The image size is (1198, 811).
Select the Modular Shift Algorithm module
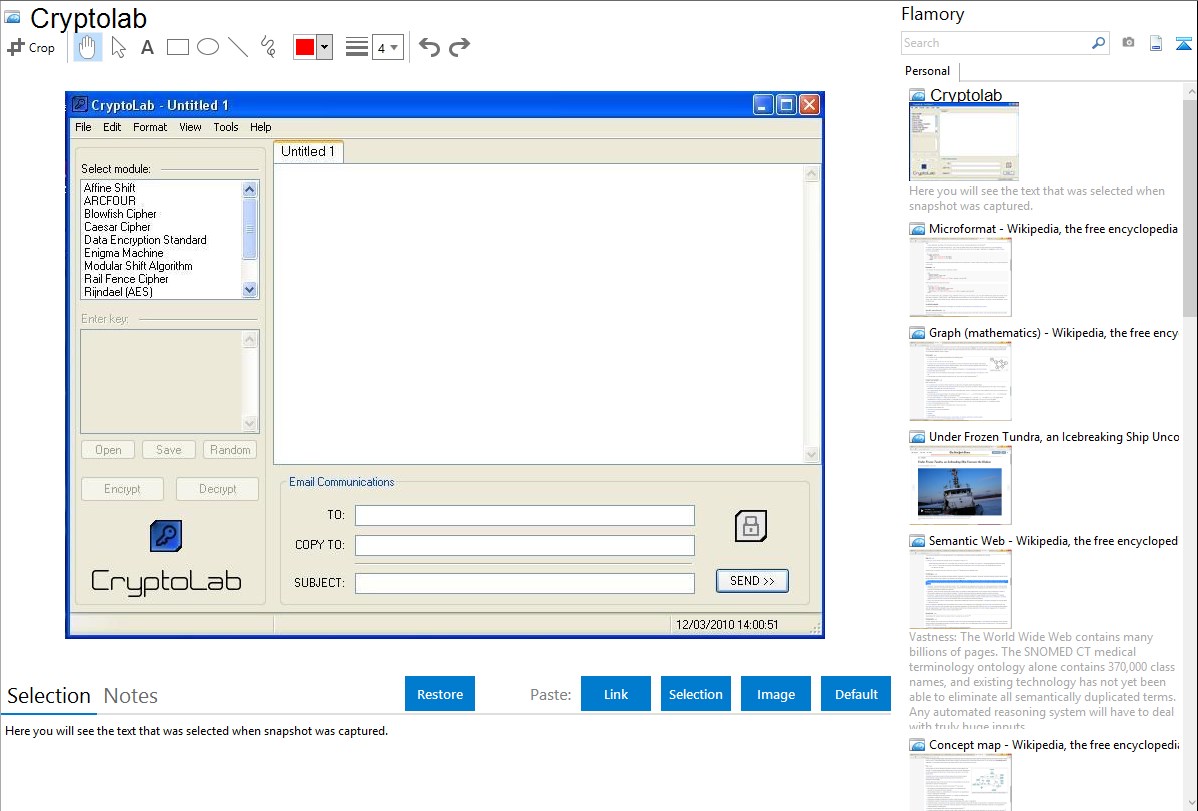pyautogui.click(x=138, y=266)
